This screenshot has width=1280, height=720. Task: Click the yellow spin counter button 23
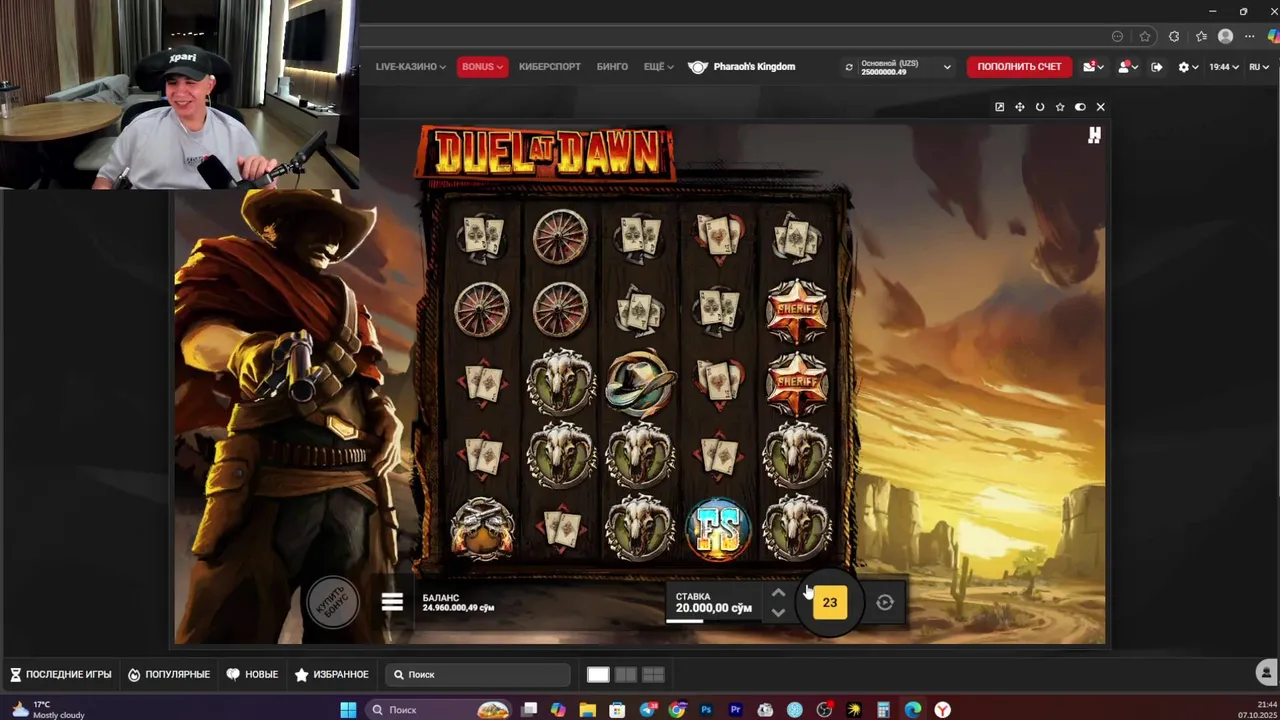829,602
